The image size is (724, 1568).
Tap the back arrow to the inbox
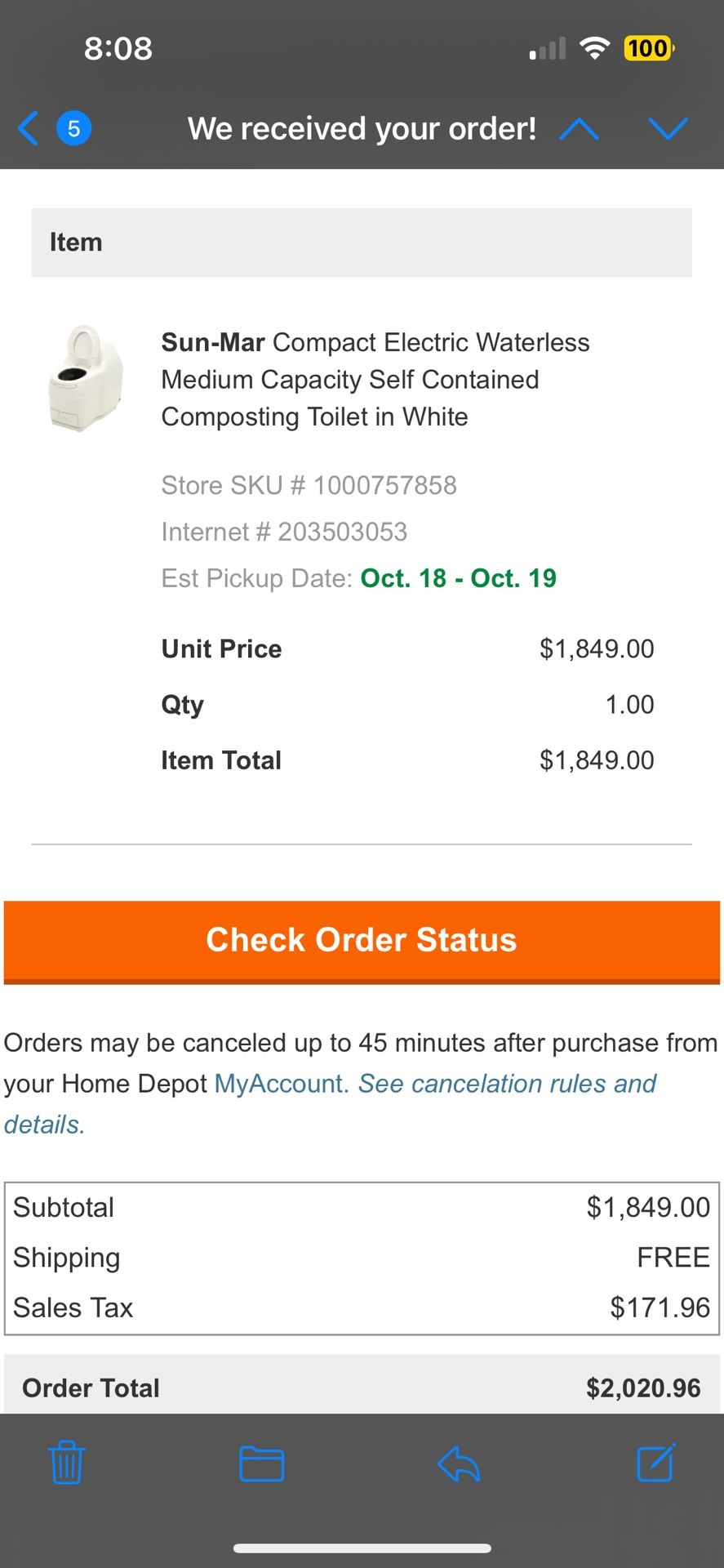[x=28, y=129]
